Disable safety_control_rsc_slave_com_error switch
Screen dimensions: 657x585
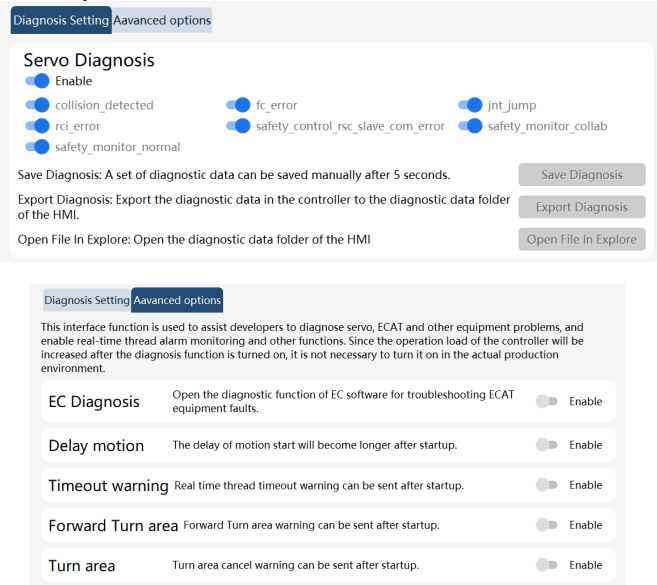tap(238, 126)
